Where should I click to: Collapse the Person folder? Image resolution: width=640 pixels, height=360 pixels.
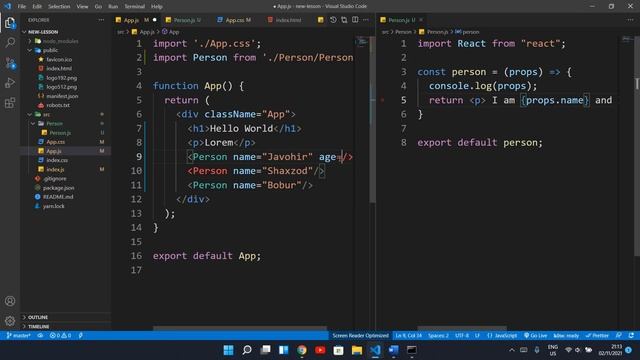54,123
